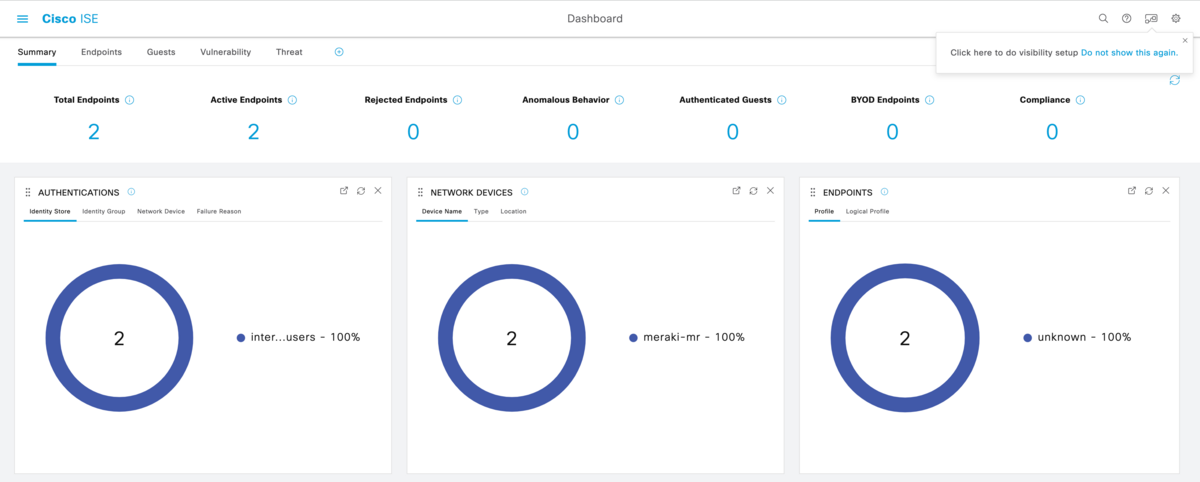Click the 'Do not show this again.' link
This screenshot has height=482, width=1200.
pos(1129,52)
